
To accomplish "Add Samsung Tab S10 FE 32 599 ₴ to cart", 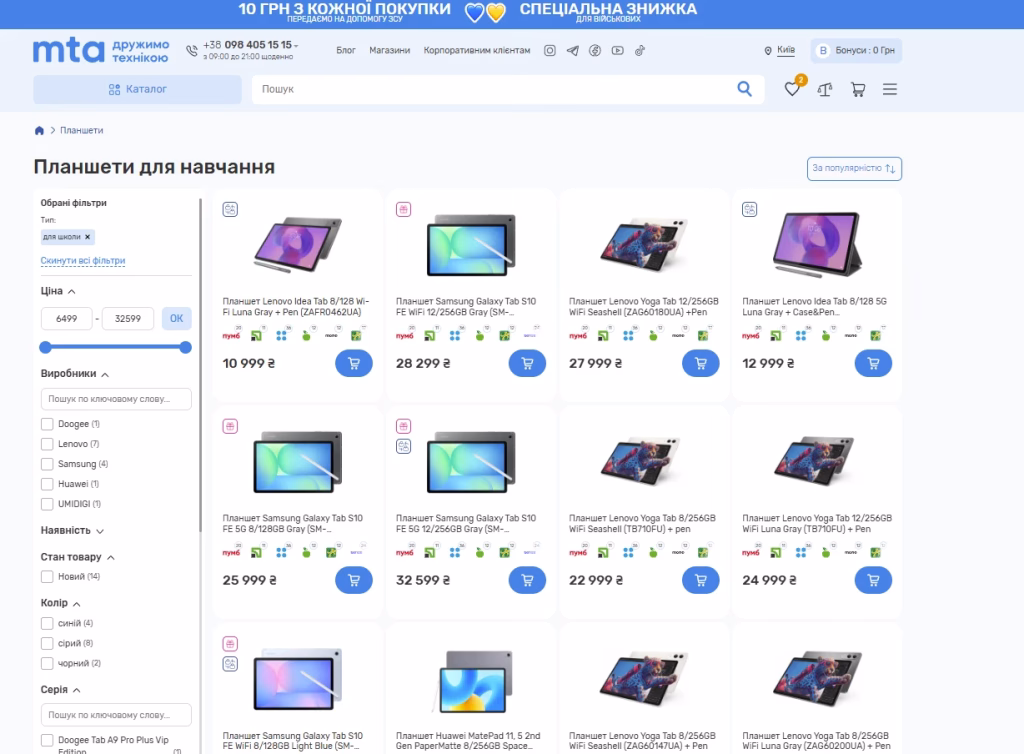I will coord(527,580).
